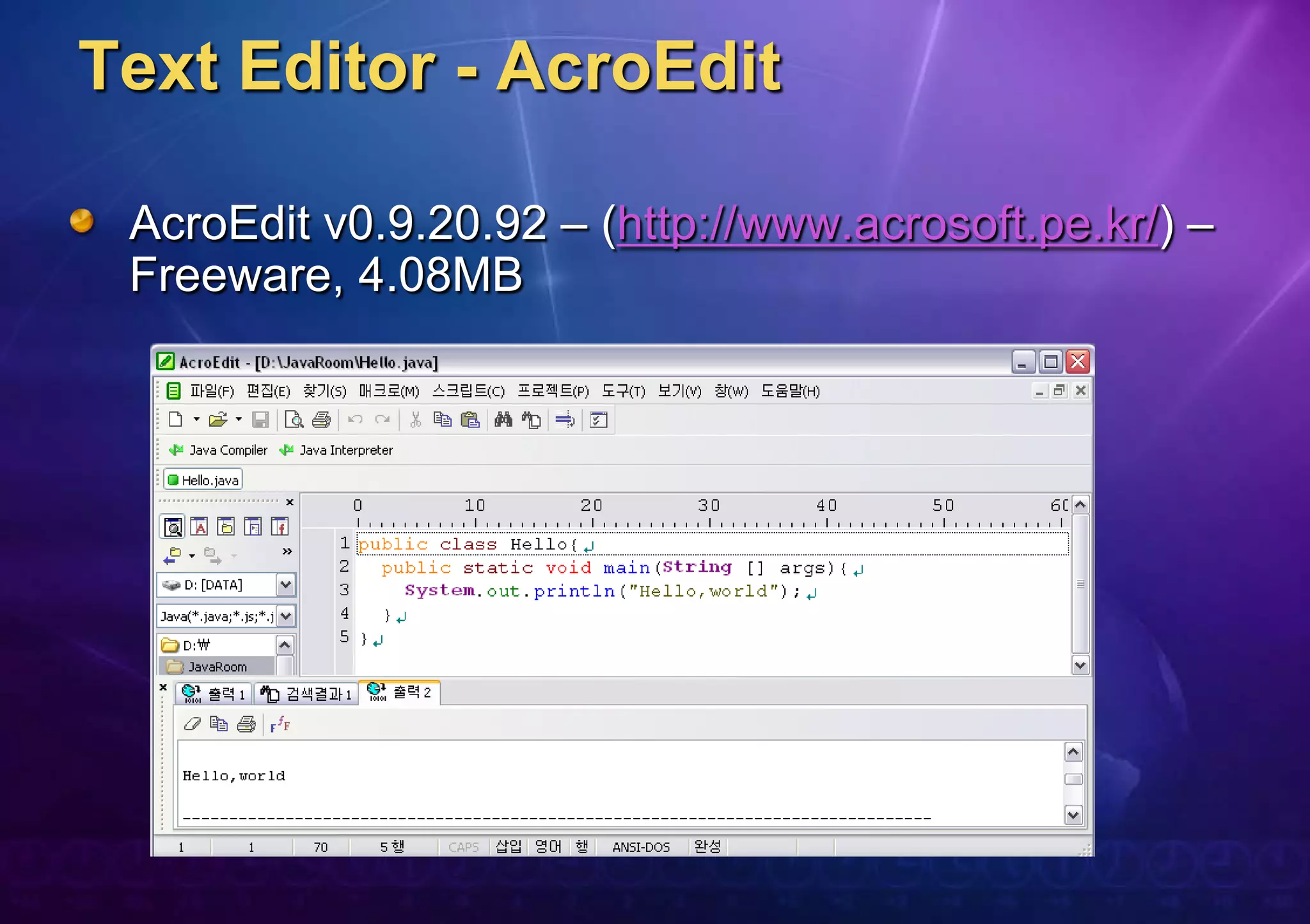This screenshot has width=1310, height=924.
Task: Open the 도구(T) menu
Action: tap(623, 391)
